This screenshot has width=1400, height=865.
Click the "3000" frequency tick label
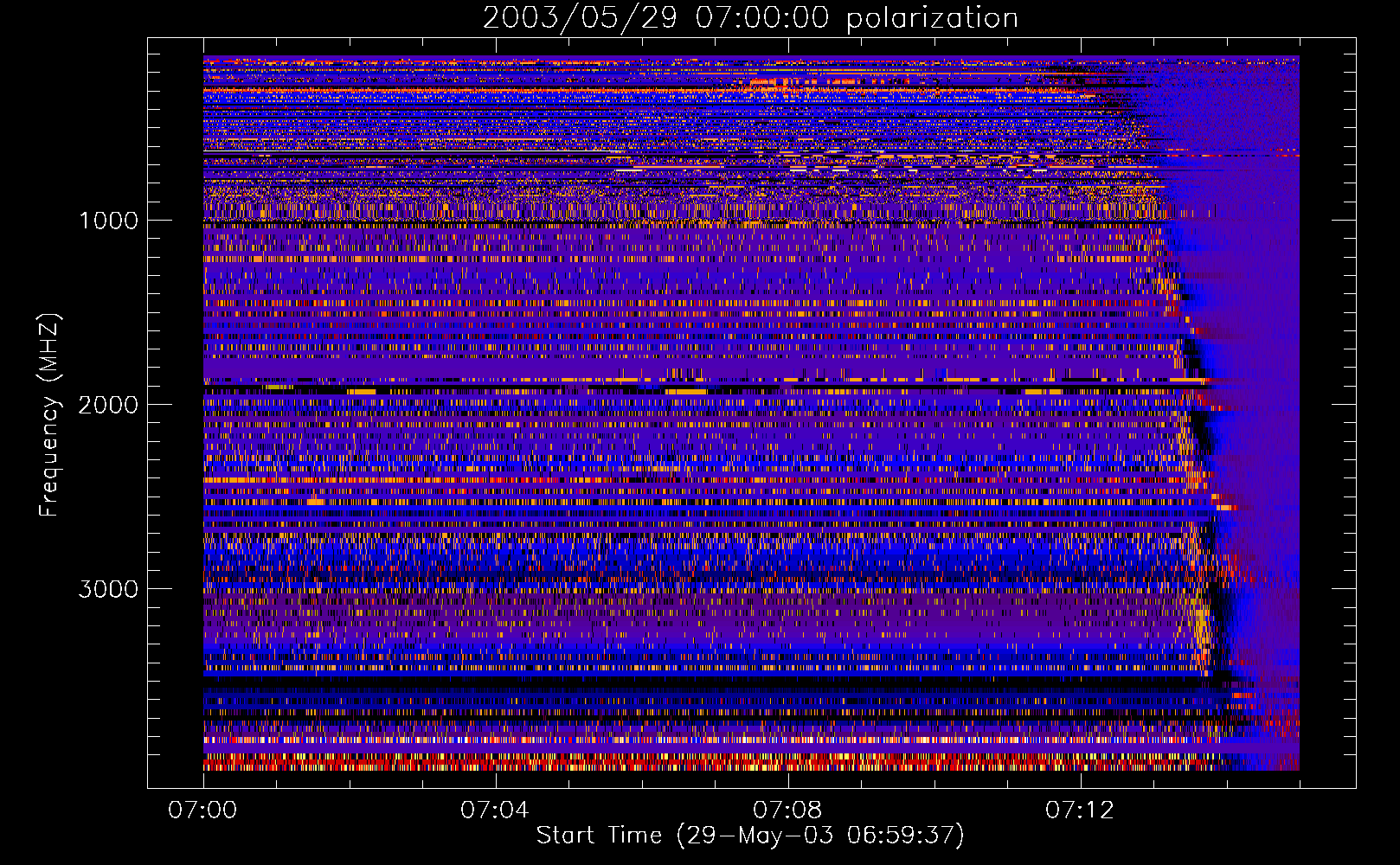coord(108,589)
